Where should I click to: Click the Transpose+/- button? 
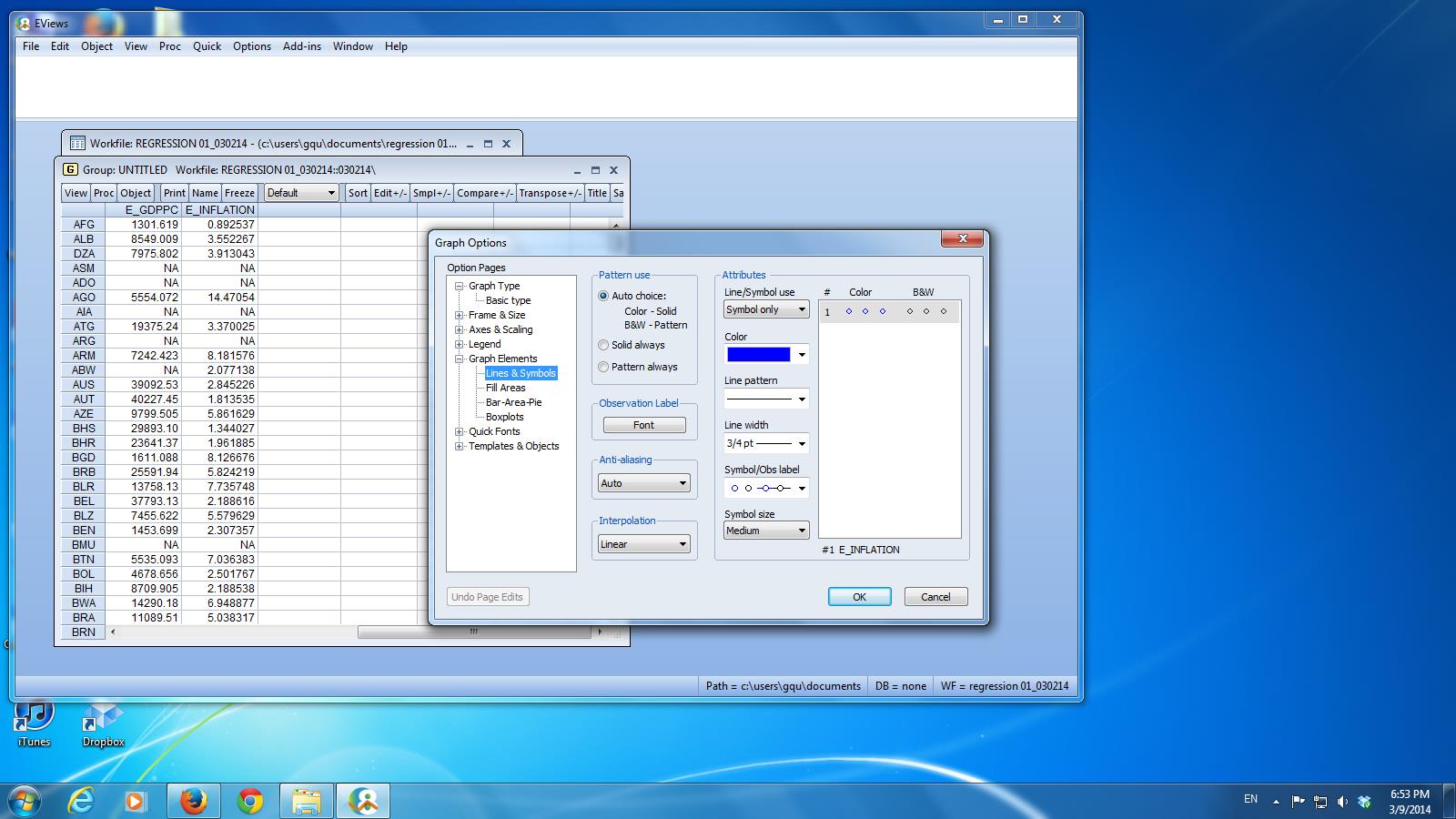pyautogui.click(x=550, y=193)
